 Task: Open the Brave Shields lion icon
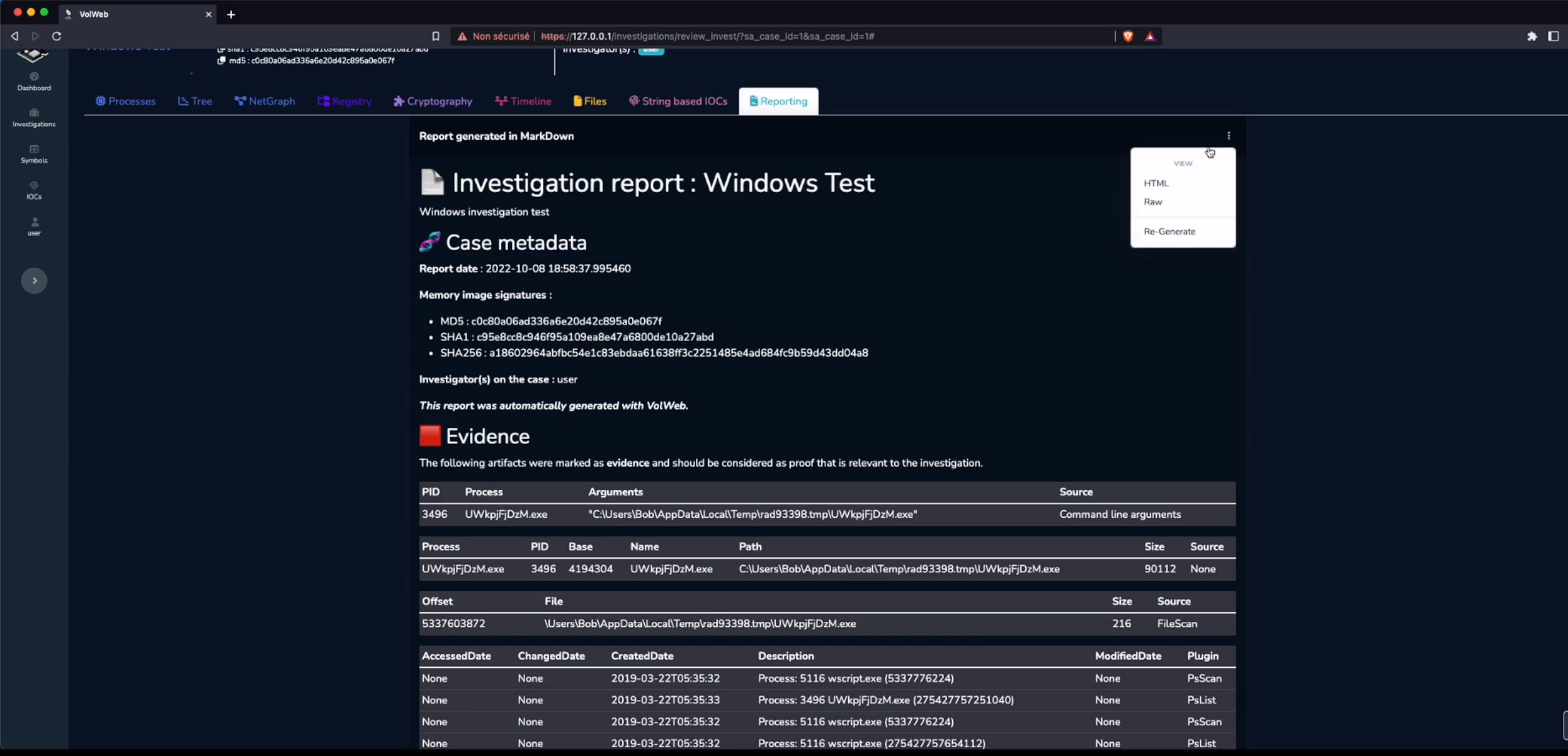click(1128, 36)
